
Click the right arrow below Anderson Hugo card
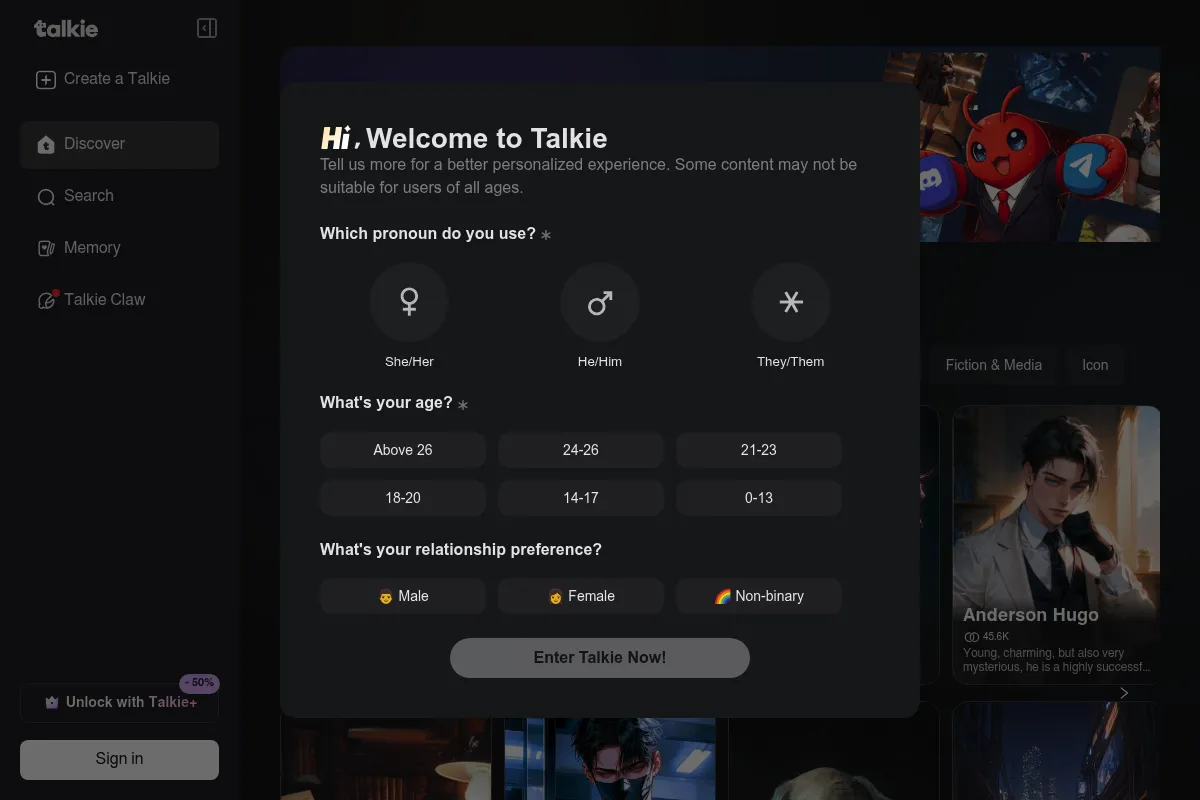tap(1124, 693)
